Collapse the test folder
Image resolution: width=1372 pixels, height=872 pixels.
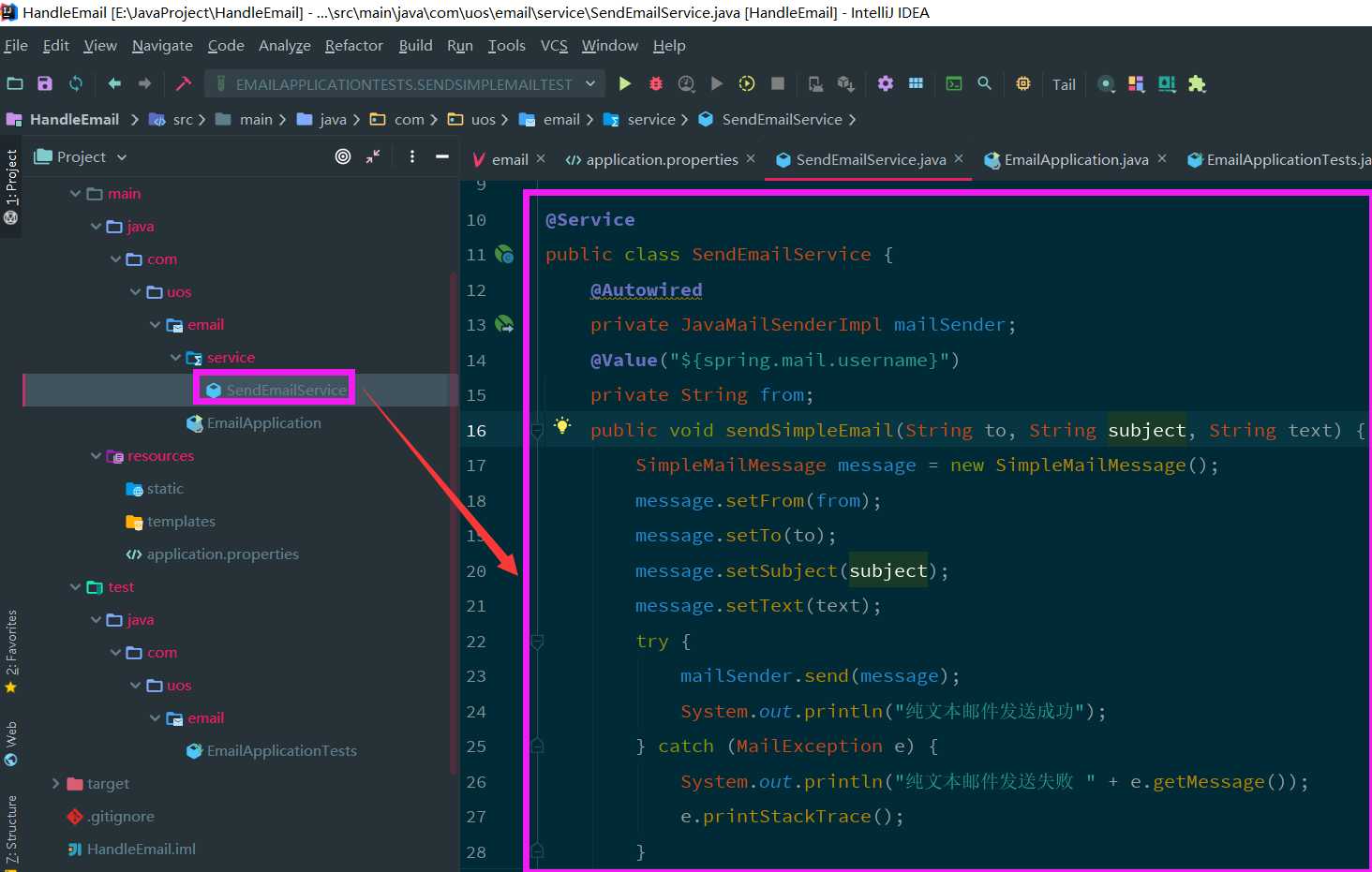click(76, 586)
